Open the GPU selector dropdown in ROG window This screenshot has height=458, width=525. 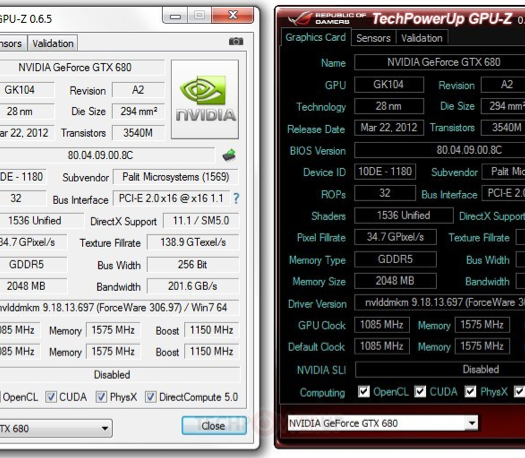pyautogui.click(x=472, y=423)
